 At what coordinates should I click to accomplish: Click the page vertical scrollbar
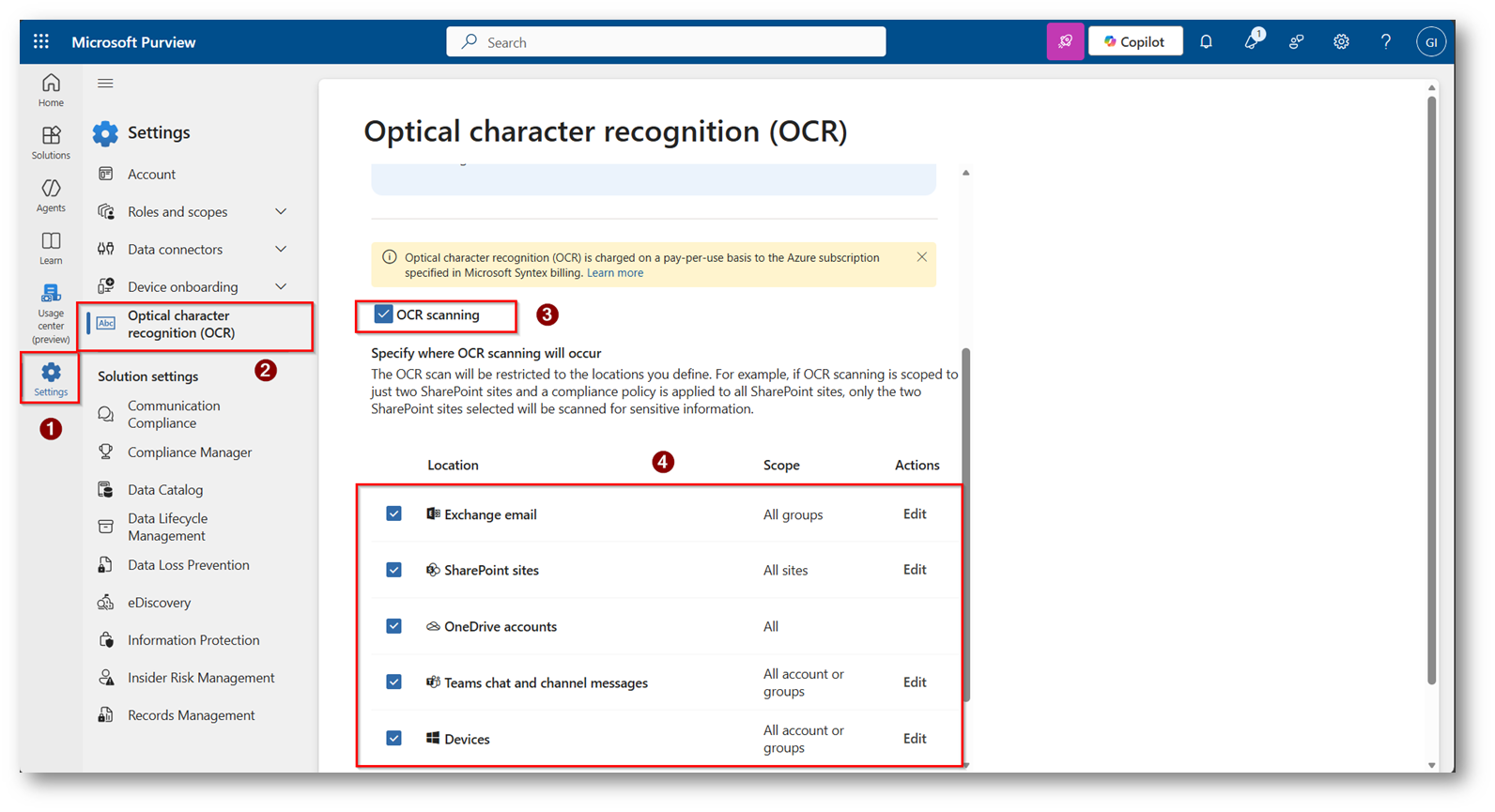point(1431,390)
